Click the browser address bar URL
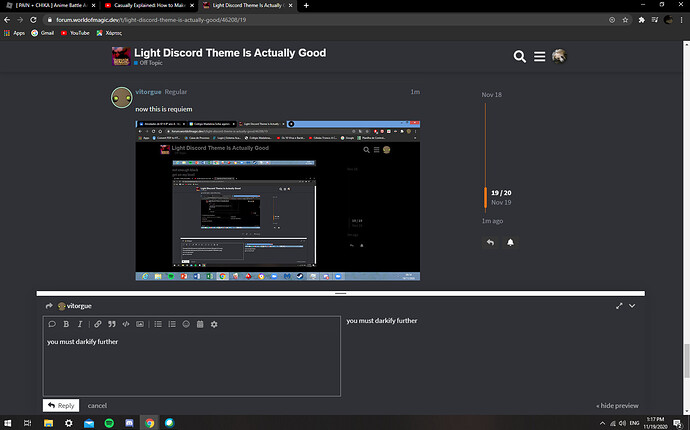 [x=151, y=20]
